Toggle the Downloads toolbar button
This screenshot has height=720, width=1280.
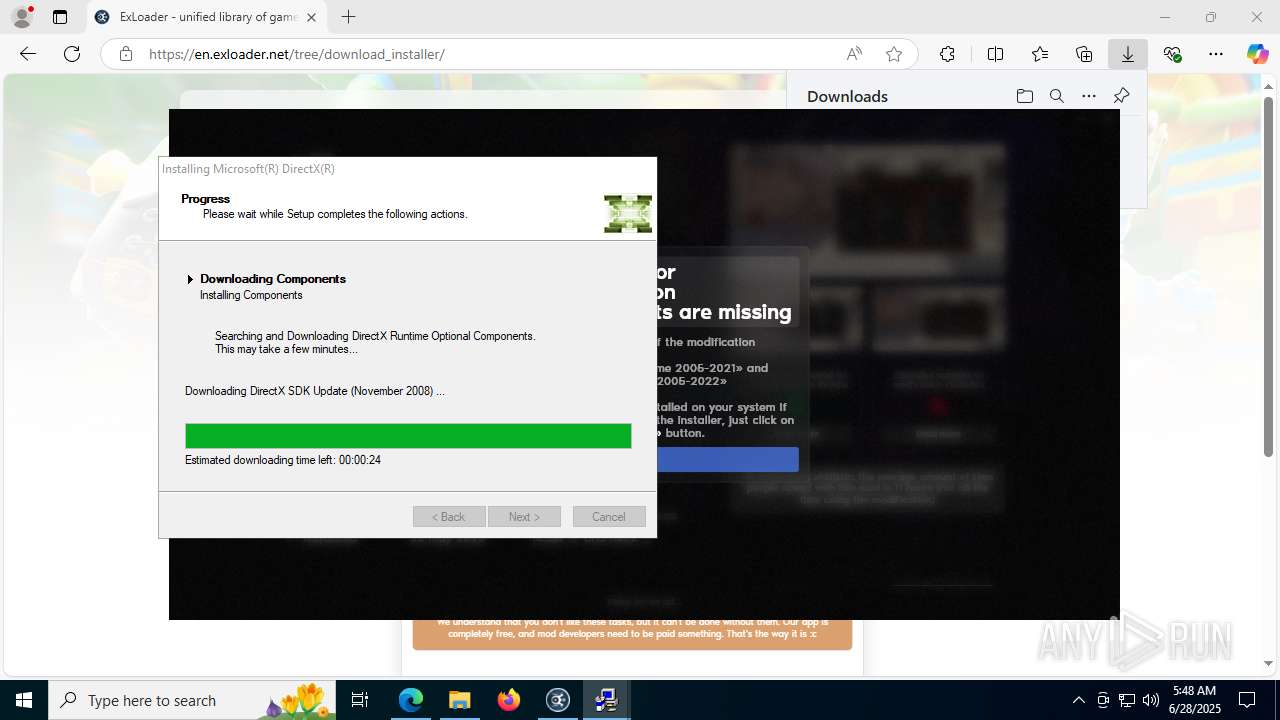1128,54
